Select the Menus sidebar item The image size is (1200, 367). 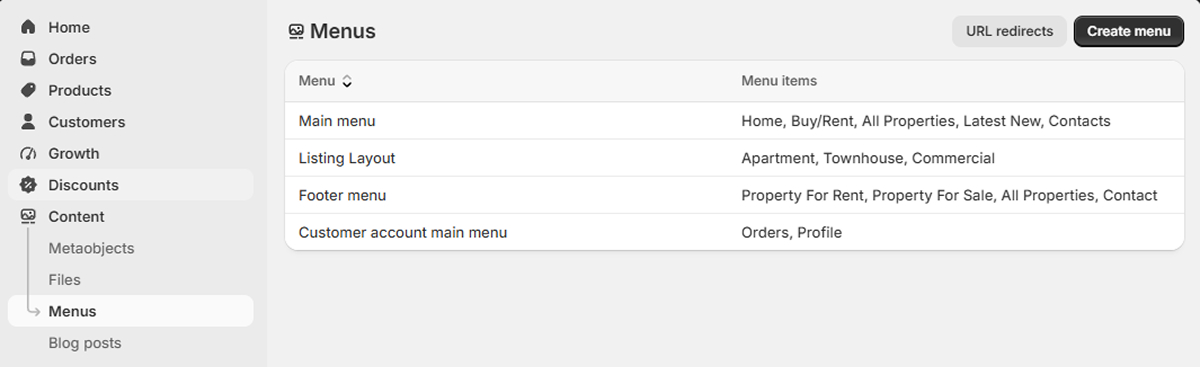pos(130,311)
